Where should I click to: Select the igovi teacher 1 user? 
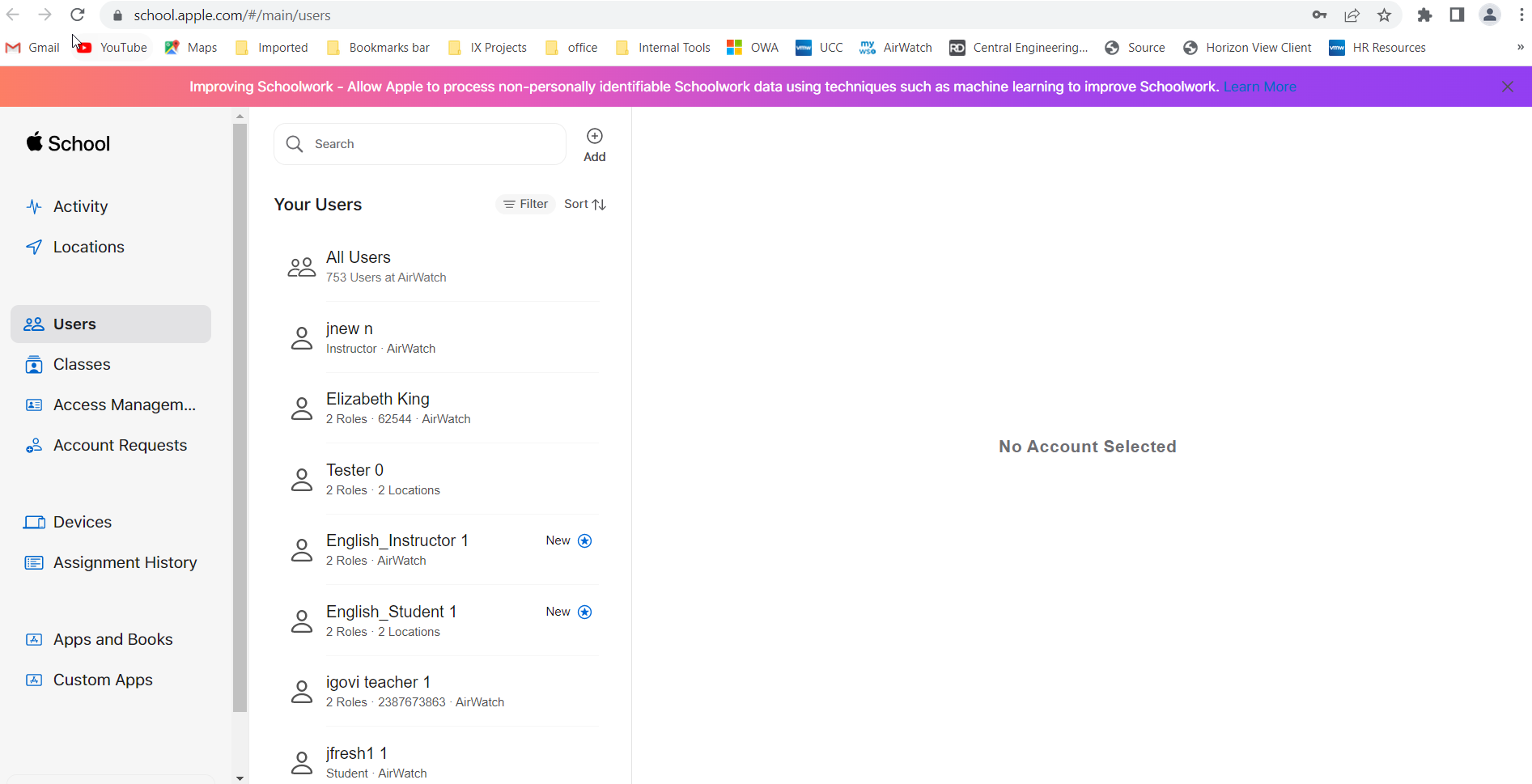(x=443, y=692)
